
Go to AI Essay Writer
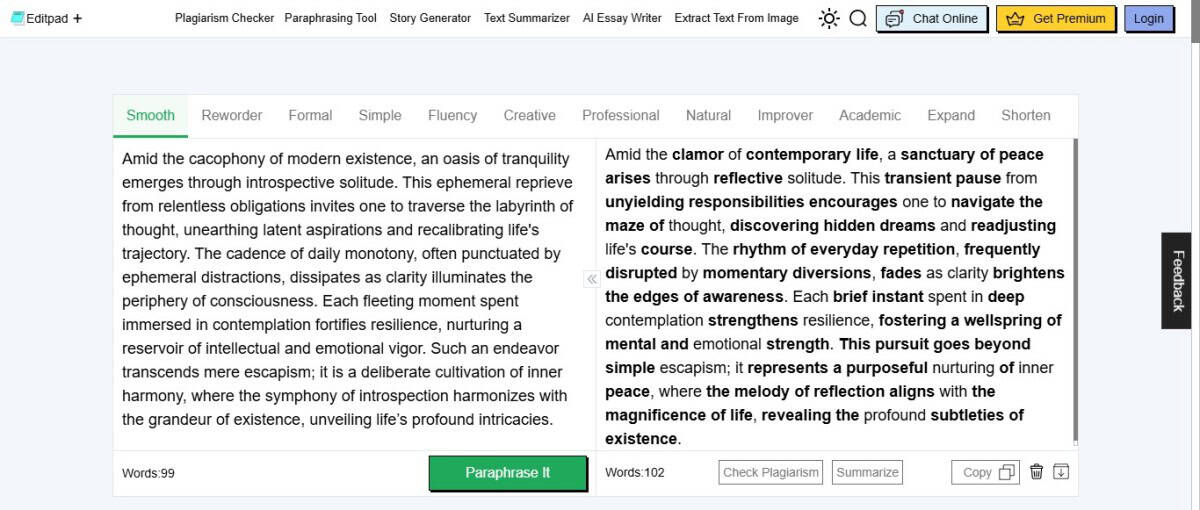[x=622, y=18]
